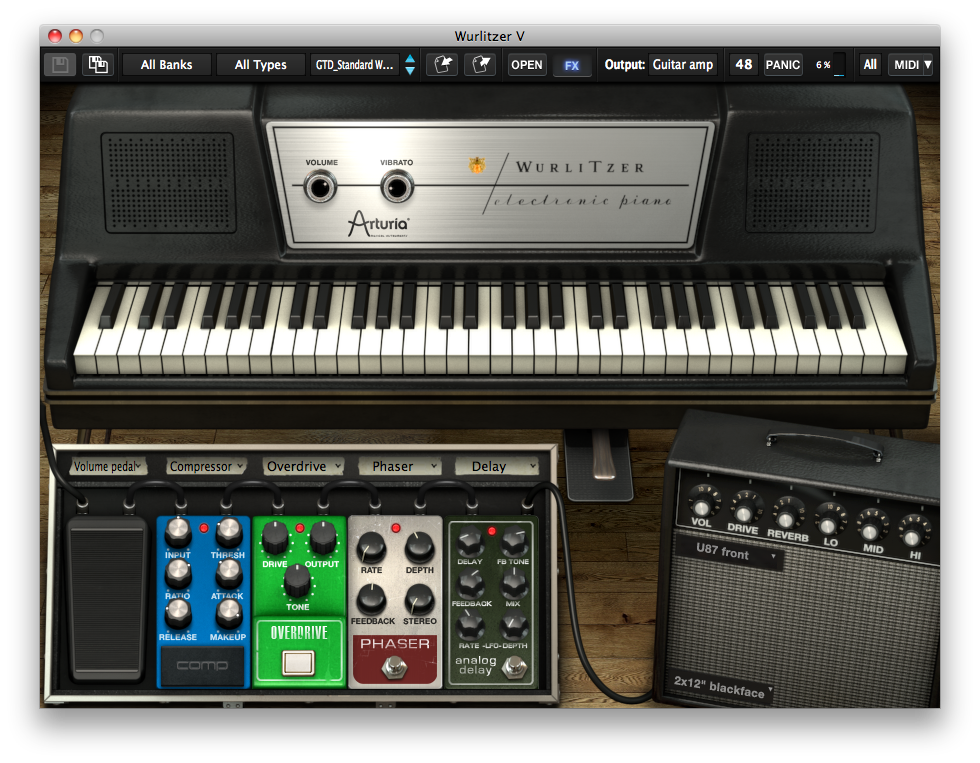Open the Overdrive effect slot dropdown

[x=304, y=466]
